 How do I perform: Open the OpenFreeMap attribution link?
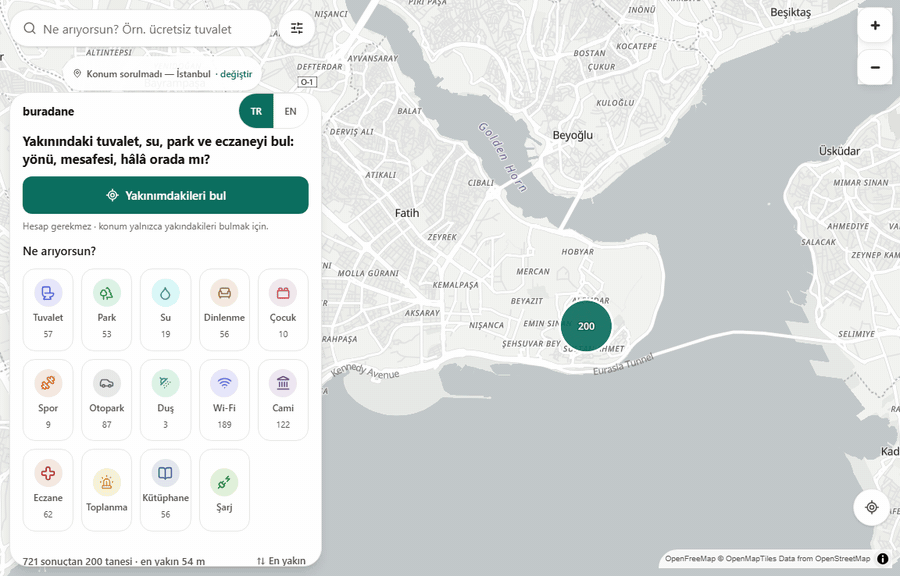coord(690,558)
